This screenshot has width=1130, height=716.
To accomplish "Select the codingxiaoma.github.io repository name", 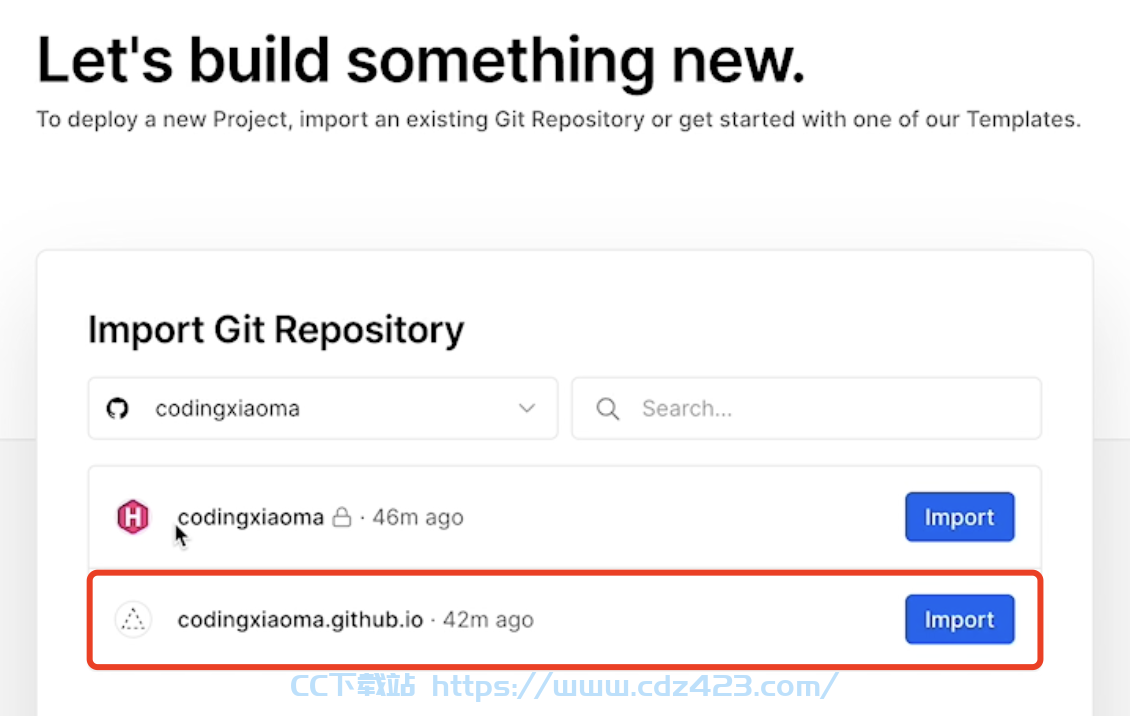I will 301,619.
